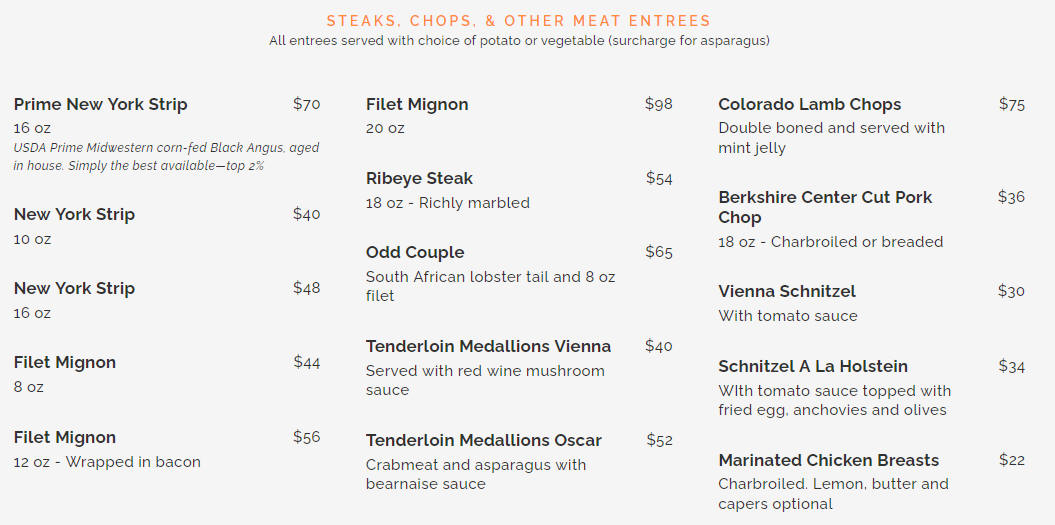Click the asparagus surcharge subtitle text

tap(519, 40)
